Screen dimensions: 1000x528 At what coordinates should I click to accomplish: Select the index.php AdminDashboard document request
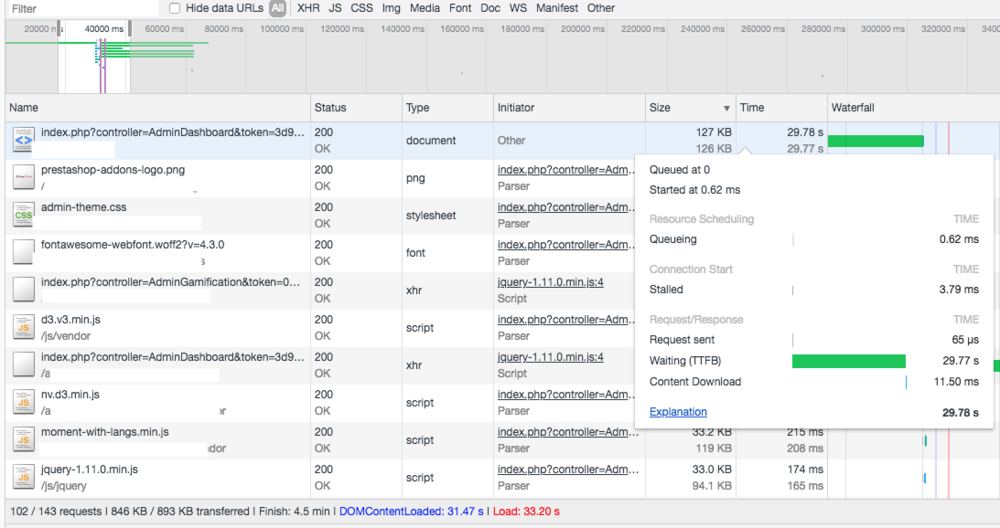click(173, 133)
